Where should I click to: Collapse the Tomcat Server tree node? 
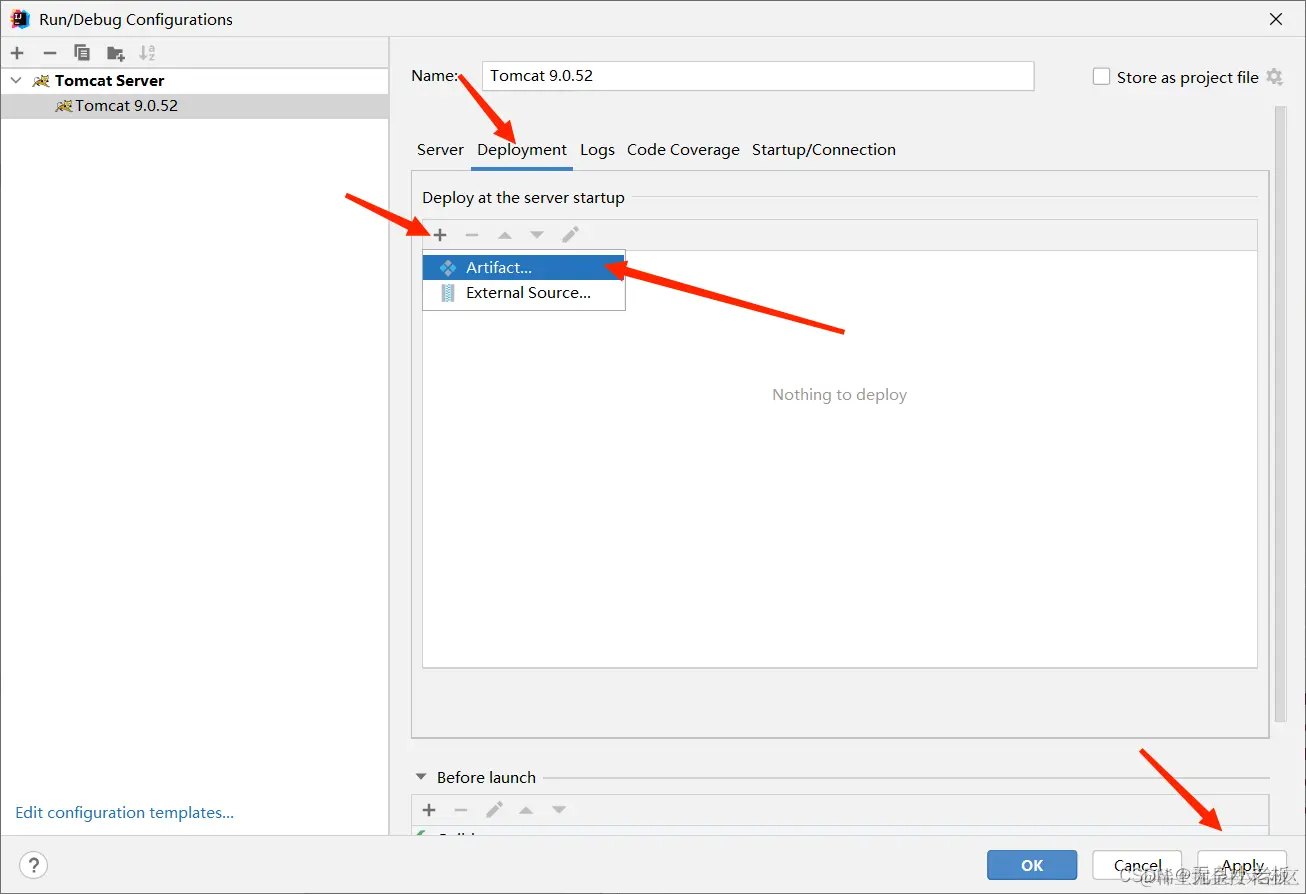(16, 80)
